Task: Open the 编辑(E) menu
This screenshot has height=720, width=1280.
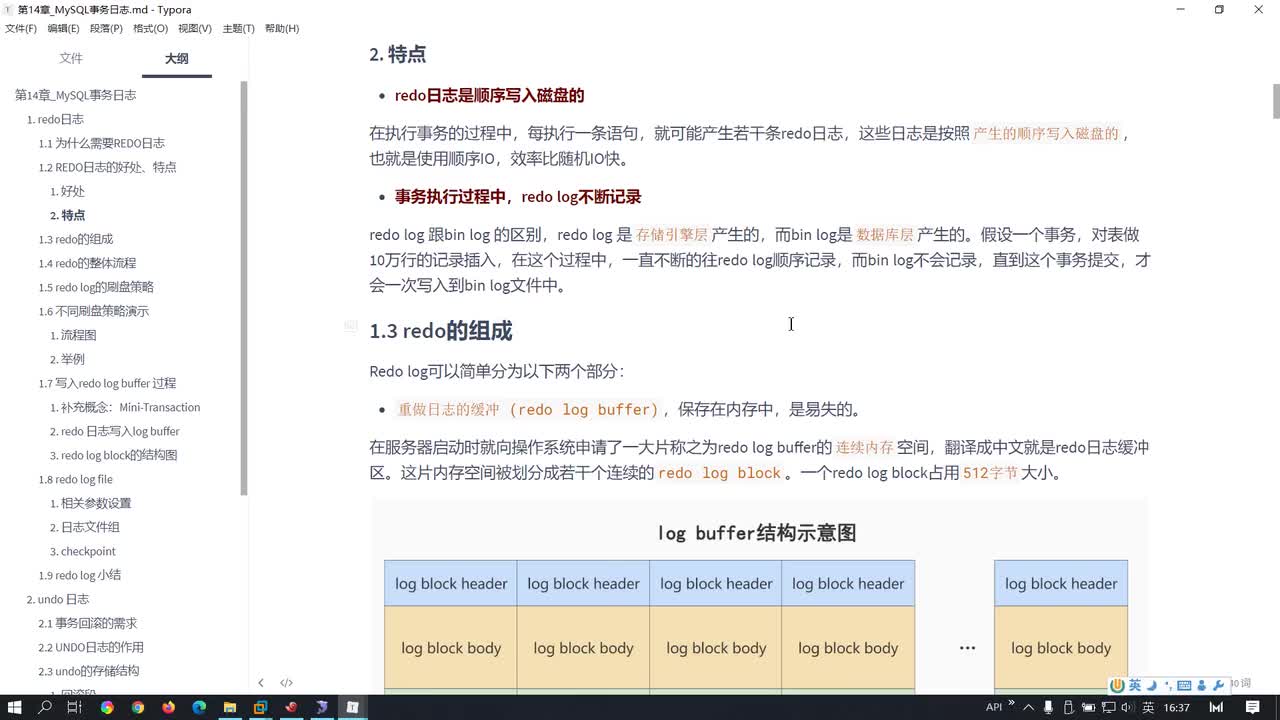Action: coord(63,28)
